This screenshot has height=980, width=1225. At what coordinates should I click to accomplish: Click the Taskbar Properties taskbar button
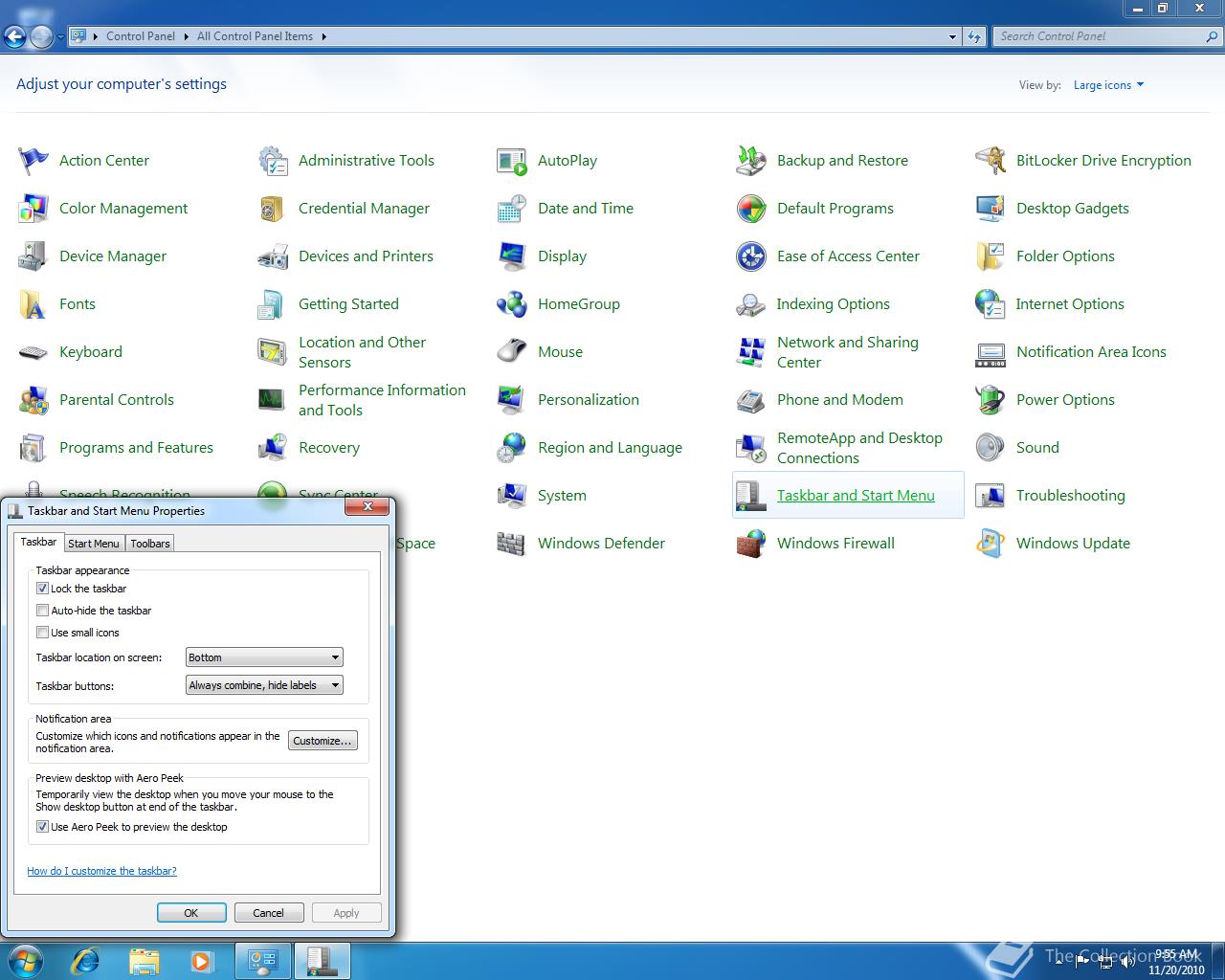tap(323, 961)
